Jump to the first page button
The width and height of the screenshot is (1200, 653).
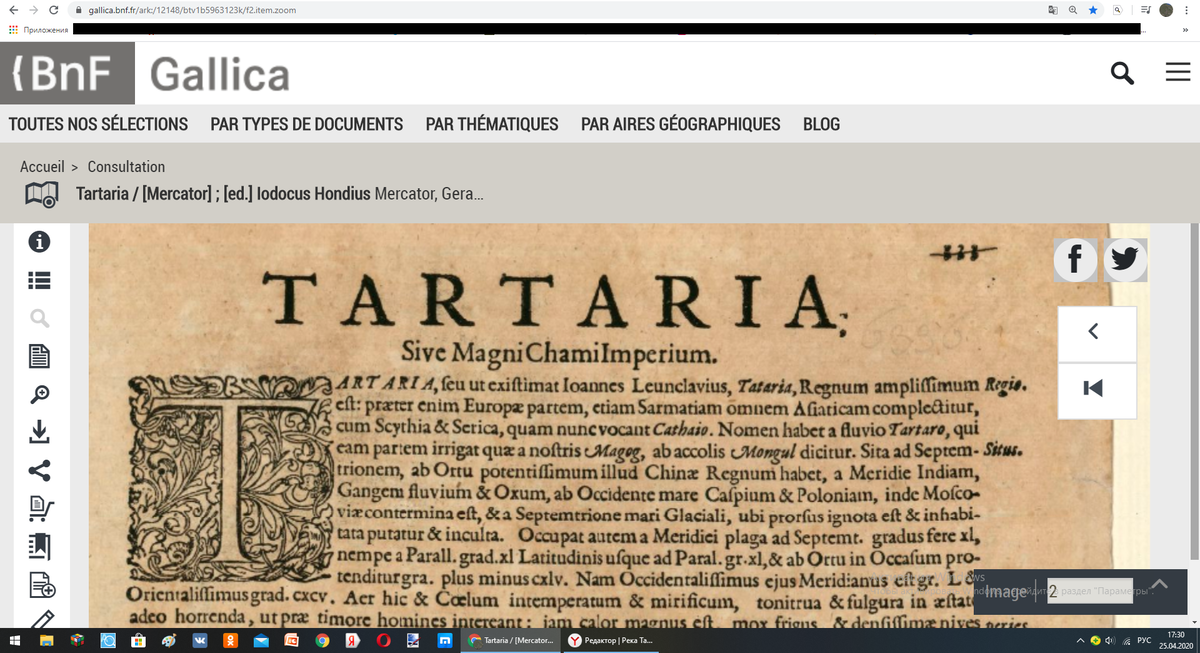(1096, 389)
